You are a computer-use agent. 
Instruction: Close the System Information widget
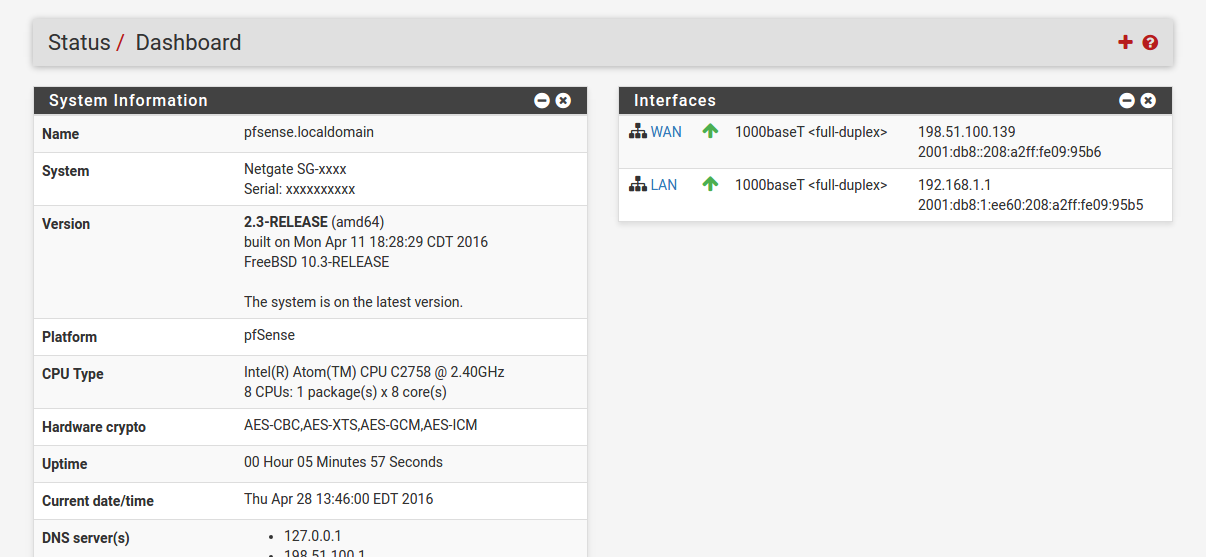564,100
